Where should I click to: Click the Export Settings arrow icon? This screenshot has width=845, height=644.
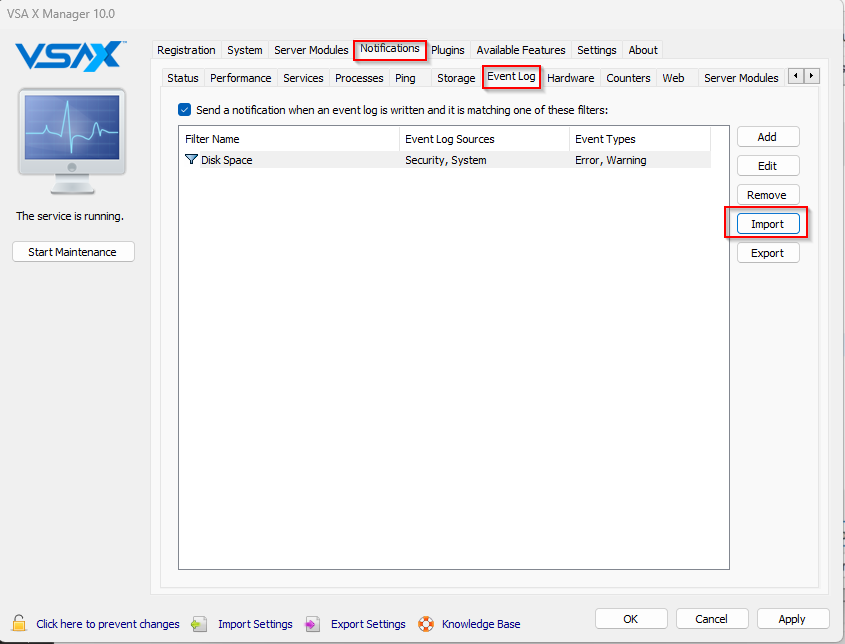[x=312, y=624]
